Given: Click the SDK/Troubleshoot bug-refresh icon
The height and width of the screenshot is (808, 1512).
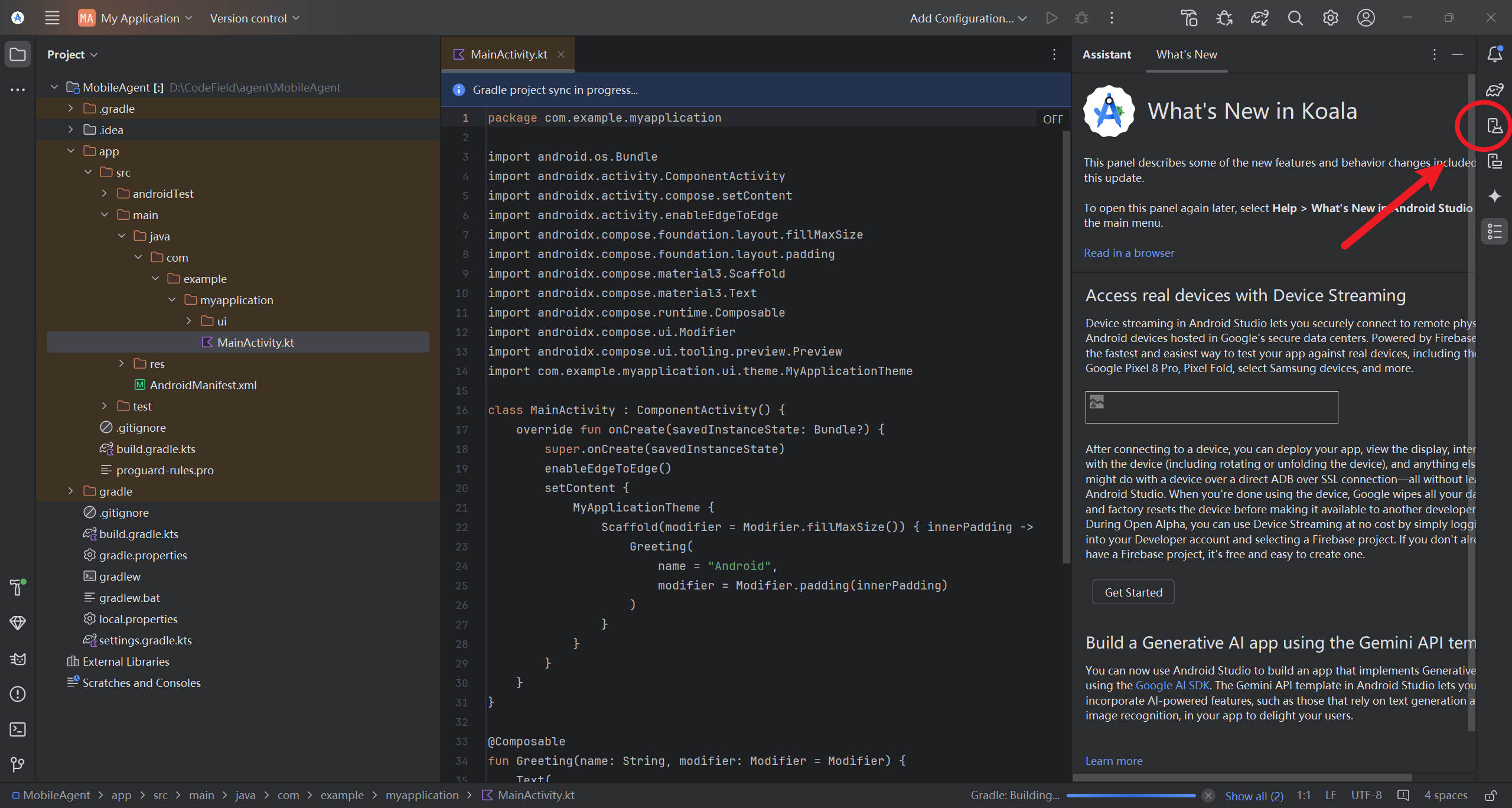Looking at the screenshot, I should click(1224, 18).
